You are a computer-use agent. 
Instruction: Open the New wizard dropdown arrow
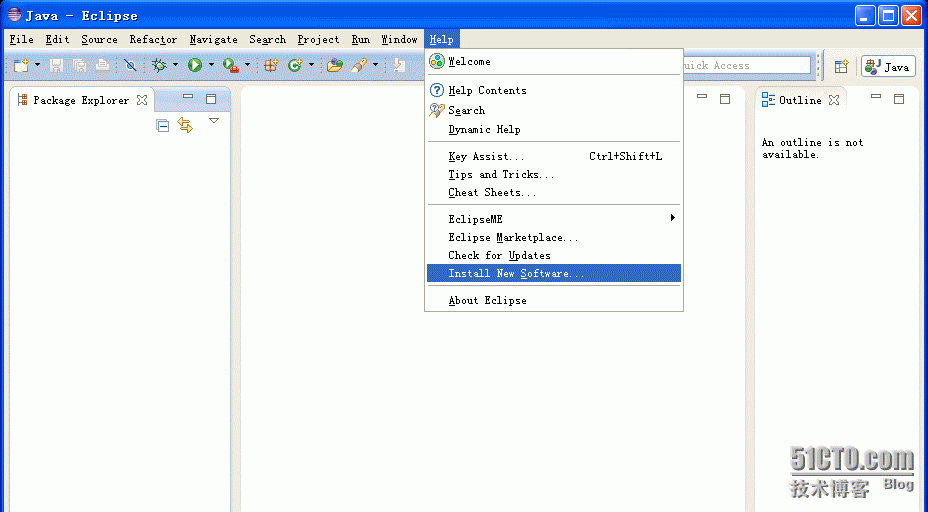(x=37, y=65)
